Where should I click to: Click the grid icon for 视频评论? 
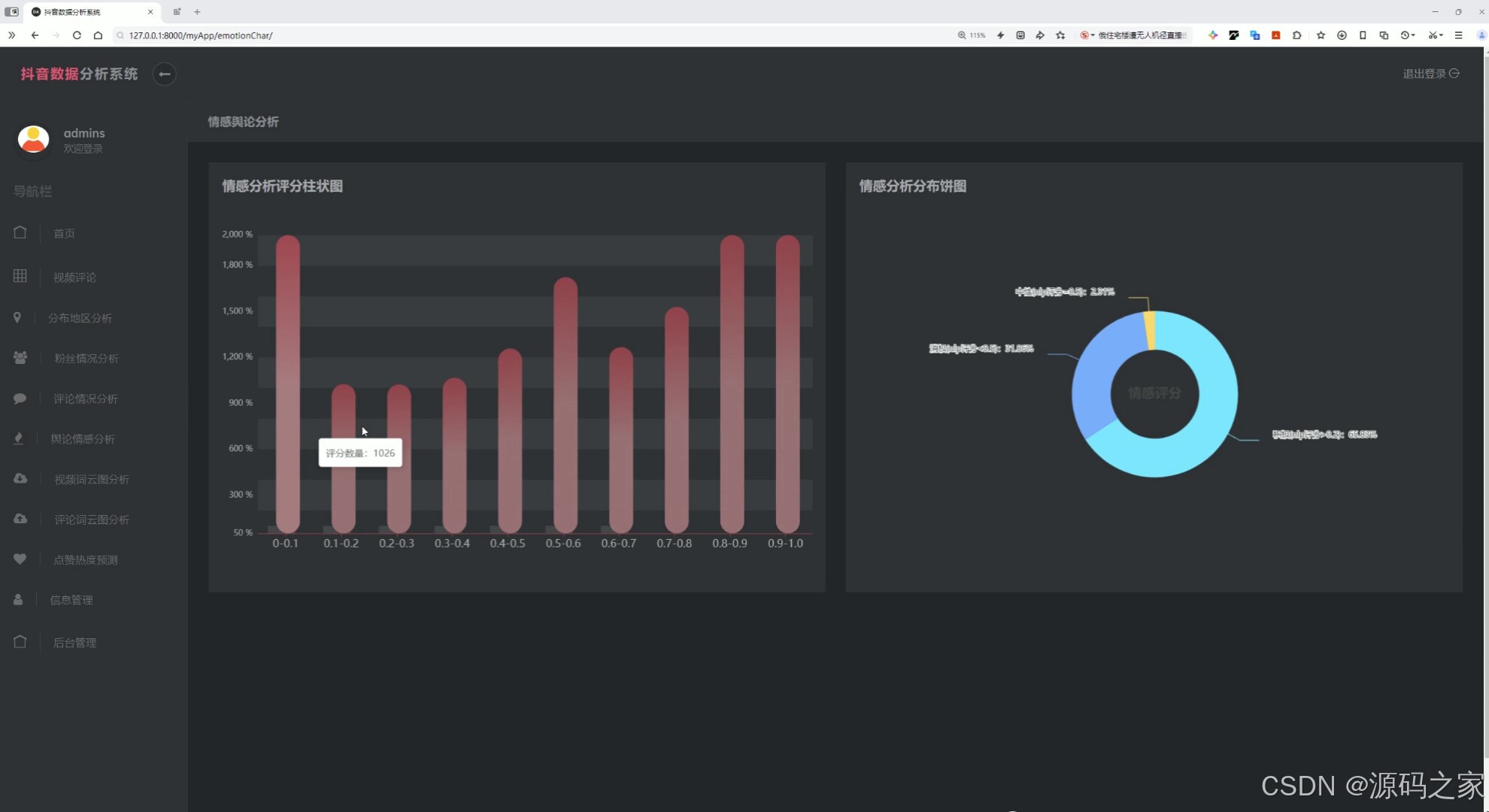[20, 276]
